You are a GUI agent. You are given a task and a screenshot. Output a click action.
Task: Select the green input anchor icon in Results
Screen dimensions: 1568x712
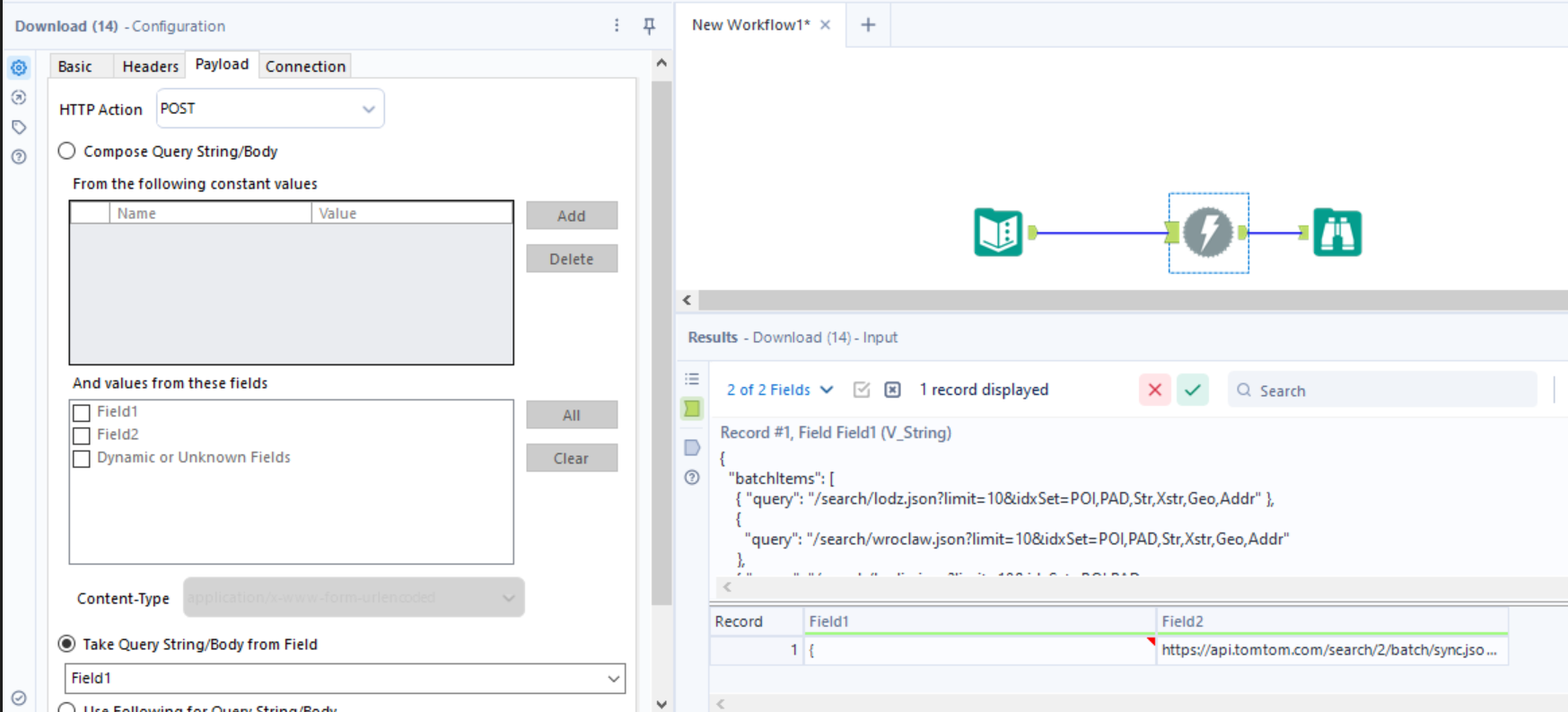(x=692, y=409)
